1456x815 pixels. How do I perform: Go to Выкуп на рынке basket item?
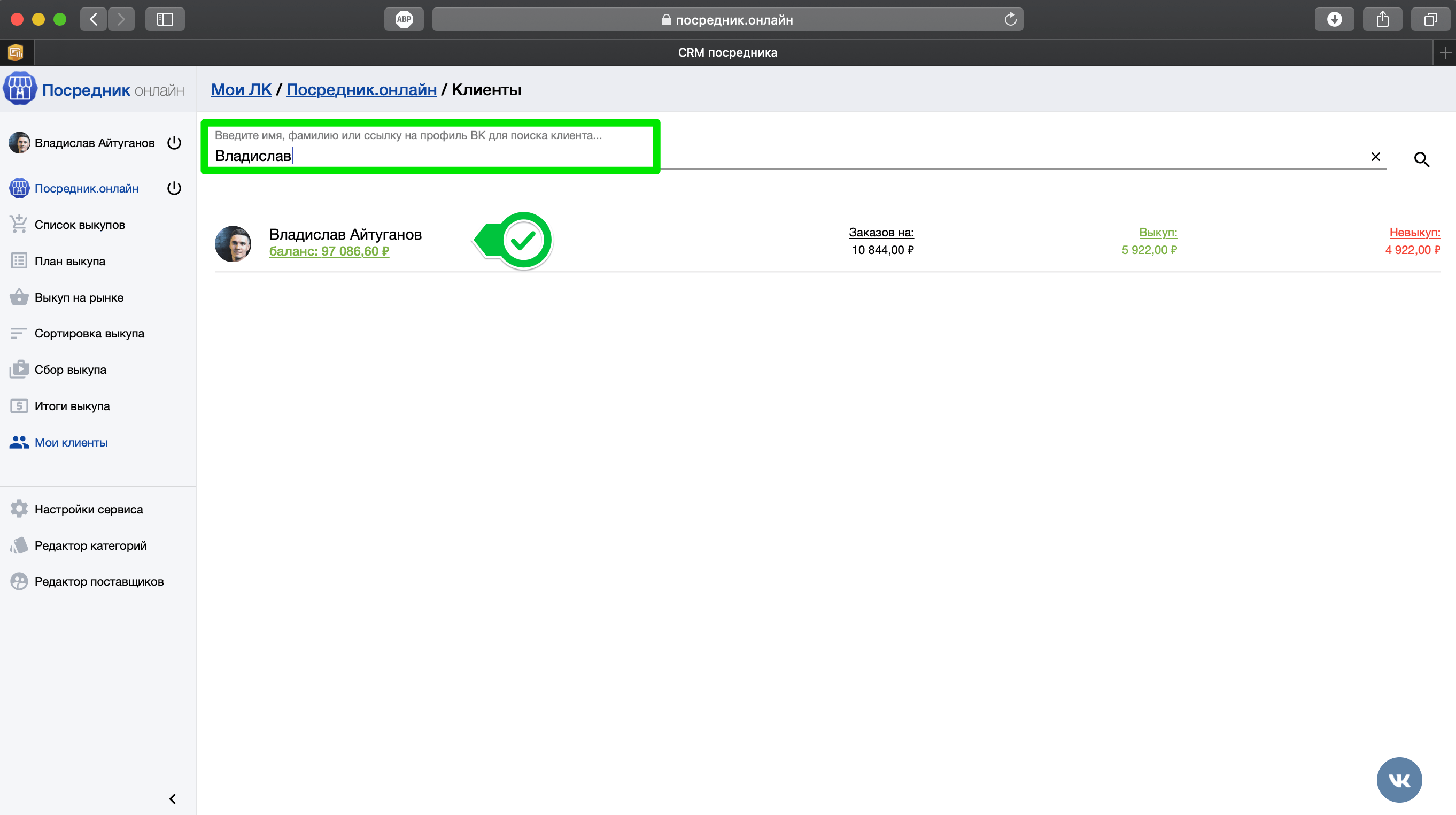coord(79,297)
